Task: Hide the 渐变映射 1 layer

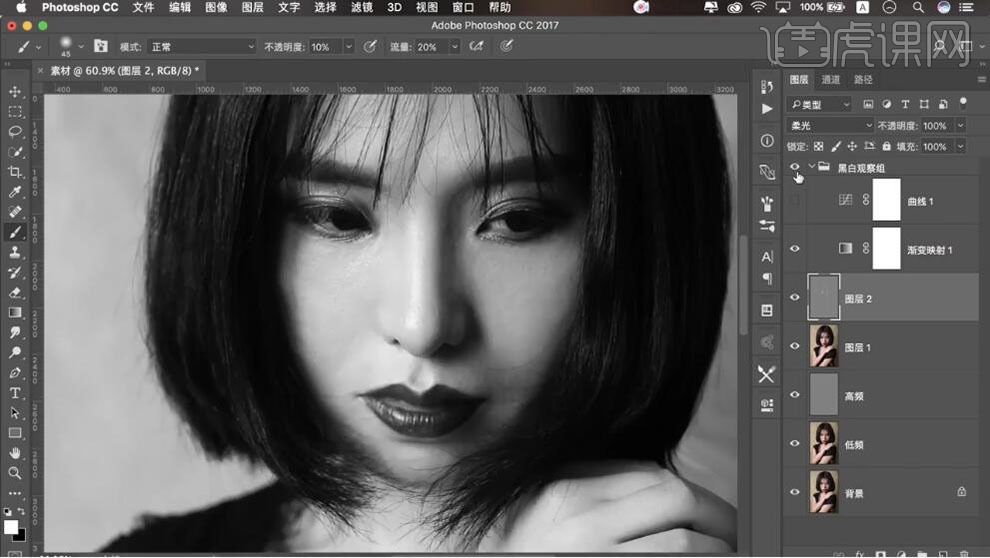Action: pyautogui.click(x=795, y=248)
